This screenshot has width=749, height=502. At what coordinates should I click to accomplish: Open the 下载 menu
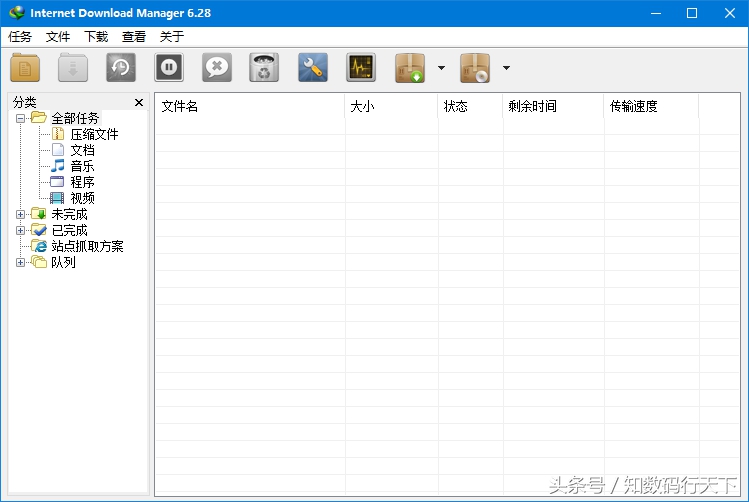96,37
